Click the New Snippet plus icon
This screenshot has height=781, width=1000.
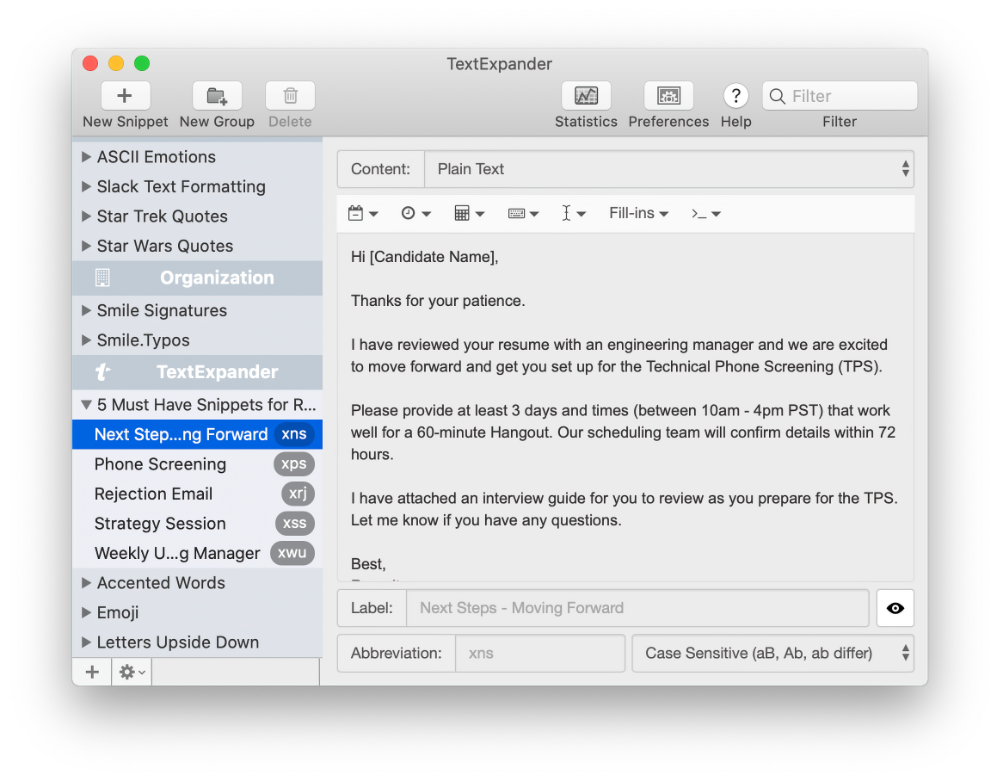125,96
